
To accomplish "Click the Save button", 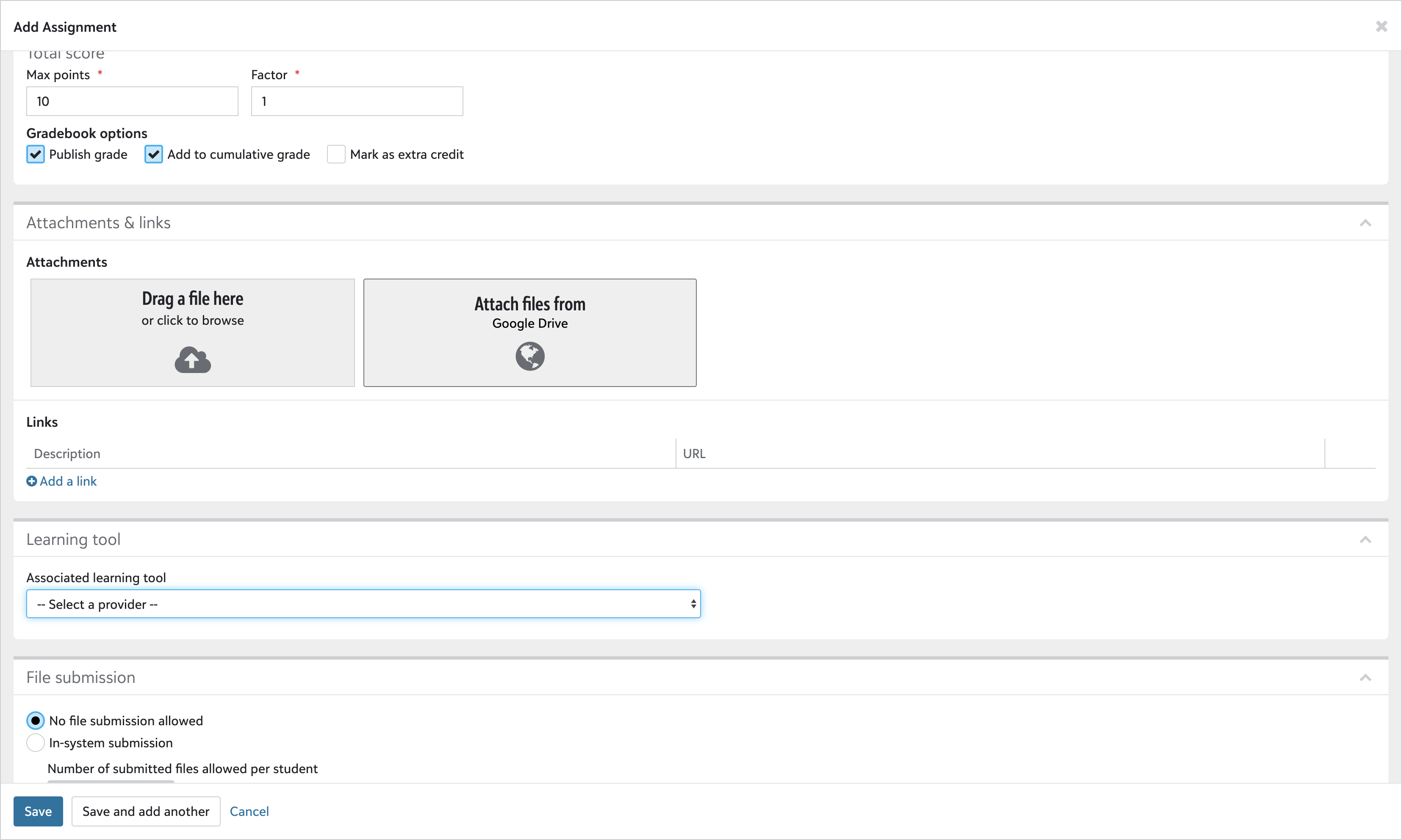I will 38,811.
